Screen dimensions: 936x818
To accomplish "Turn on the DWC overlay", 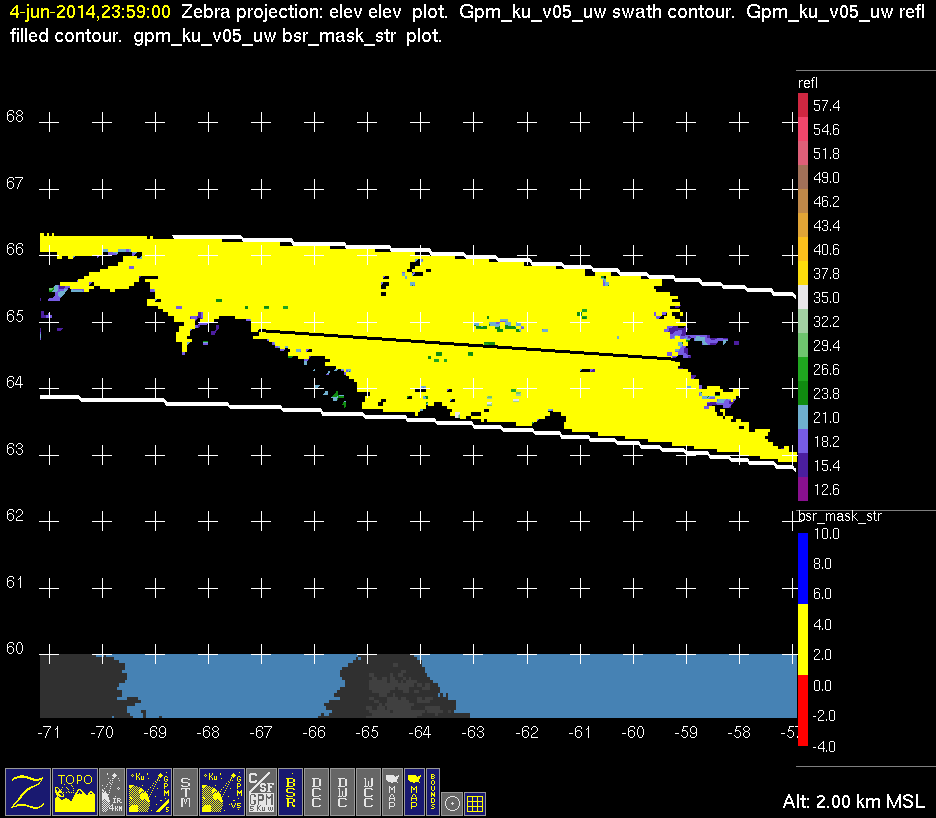I will [x=343, y=790].
